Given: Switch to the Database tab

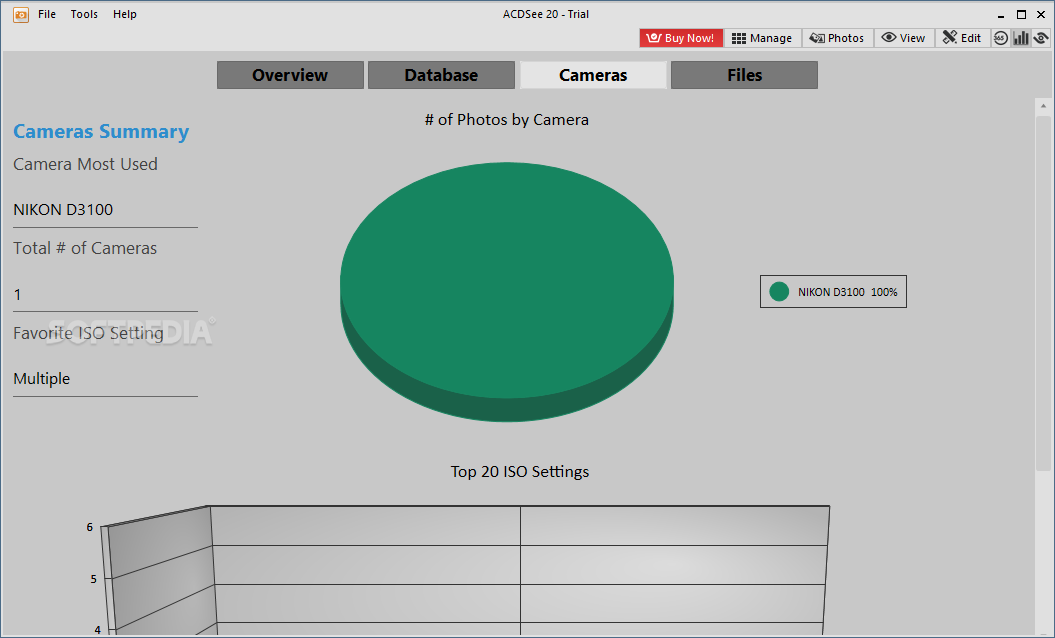Looking at the screenshot, I should click(x=441, y=75).
